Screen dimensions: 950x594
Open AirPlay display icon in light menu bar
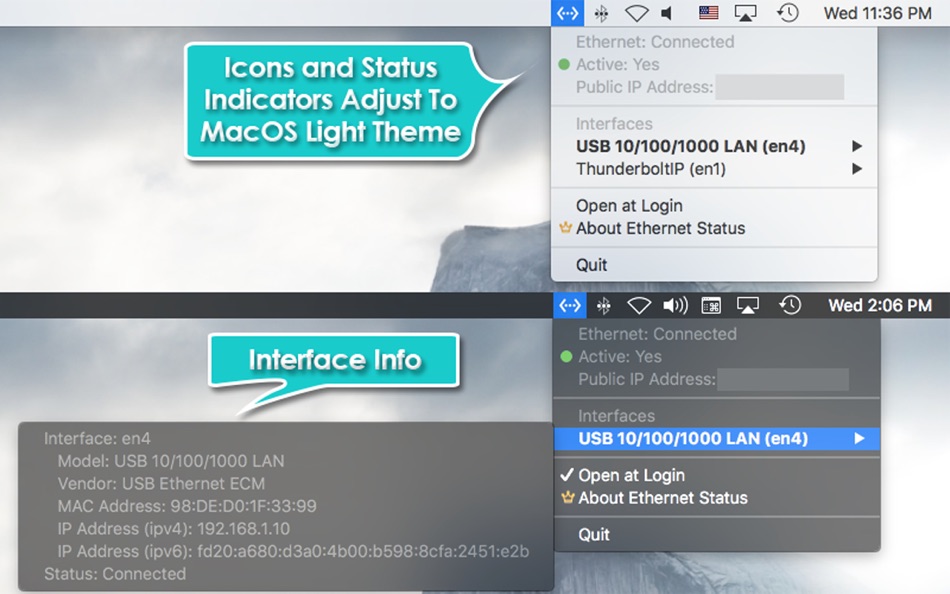pos(745,13)
